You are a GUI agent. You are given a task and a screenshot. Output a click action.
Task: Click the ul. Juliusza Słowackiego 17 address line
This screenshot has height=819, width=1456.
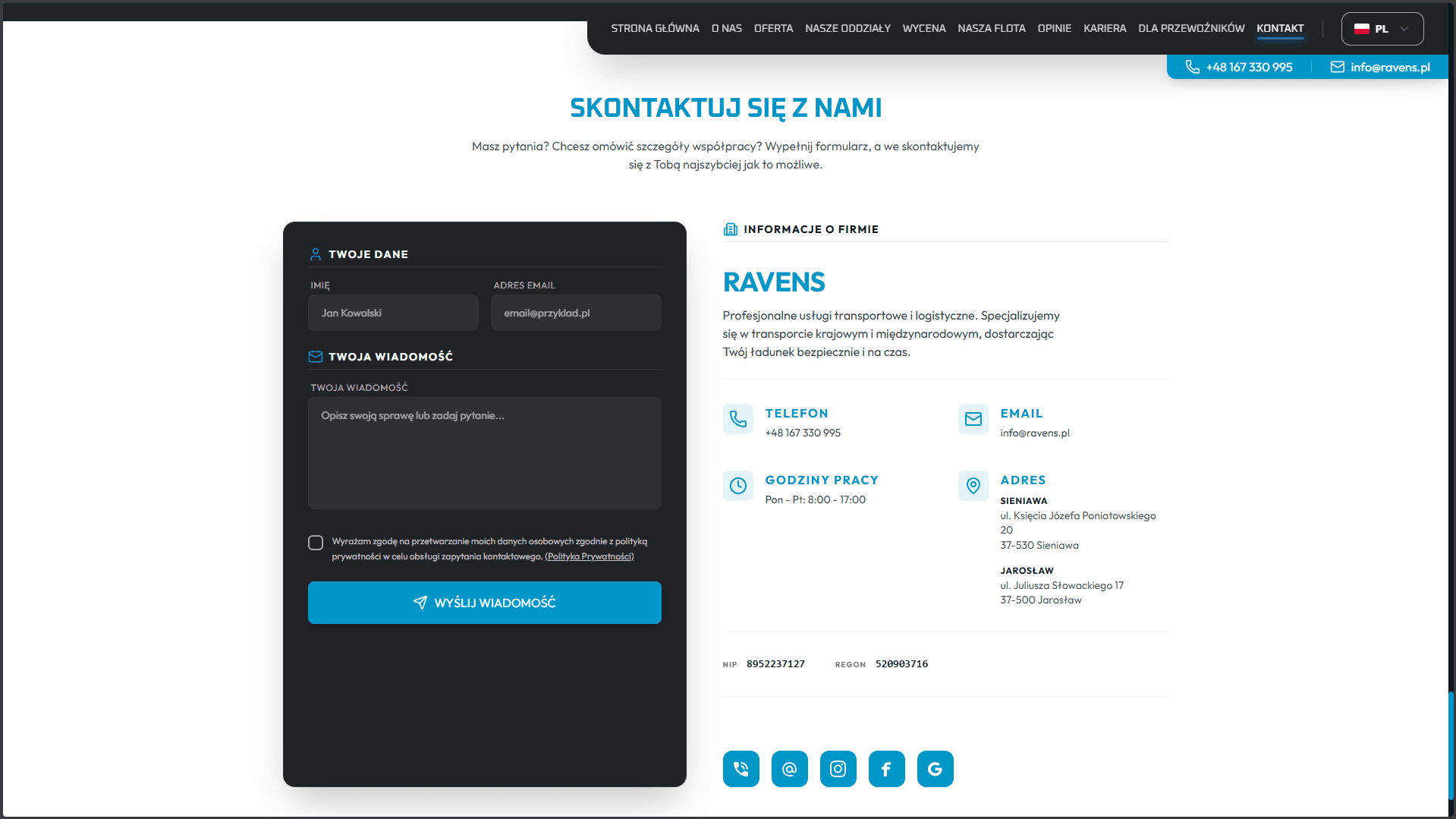pos(1061,585)
